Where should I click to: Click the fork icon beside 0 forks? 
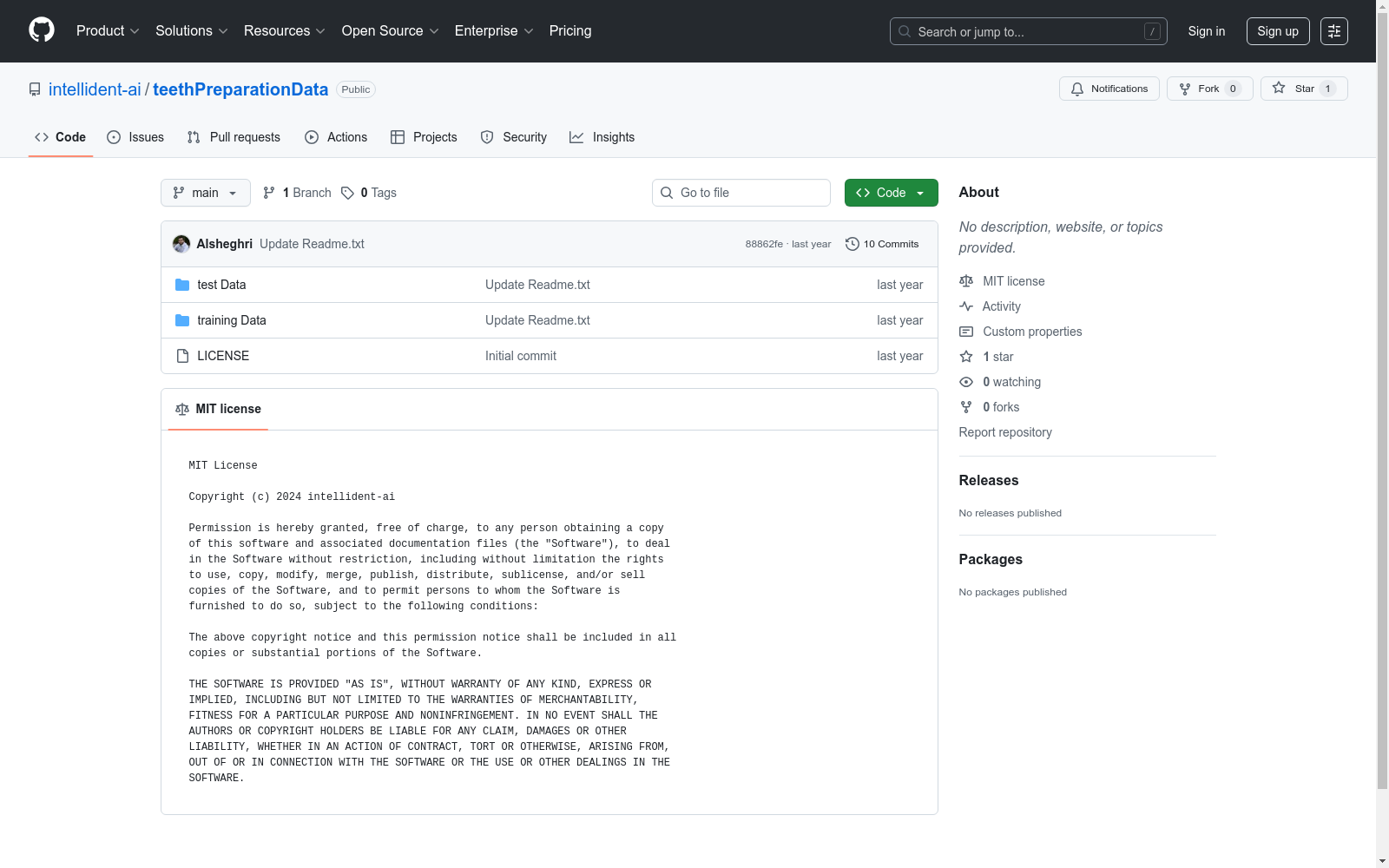[x=966, y=407]
